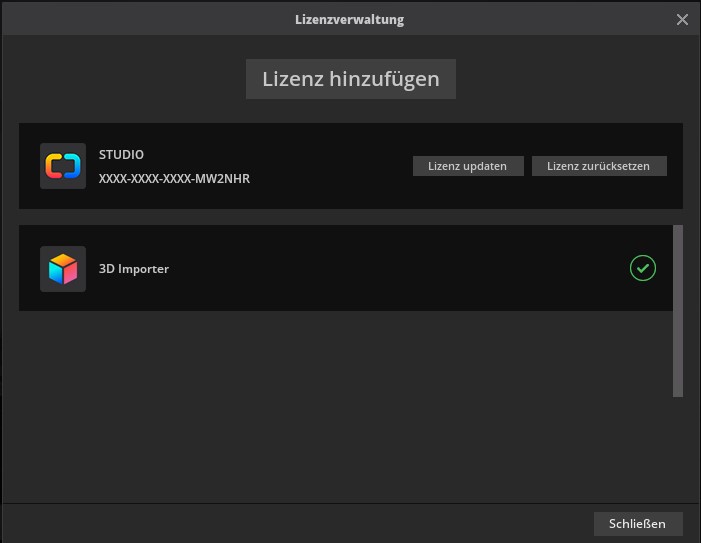The width and height of the screenshot is (701, 543).
Task: Click the empty space left of Schließen
Action: tap(300, 523)
